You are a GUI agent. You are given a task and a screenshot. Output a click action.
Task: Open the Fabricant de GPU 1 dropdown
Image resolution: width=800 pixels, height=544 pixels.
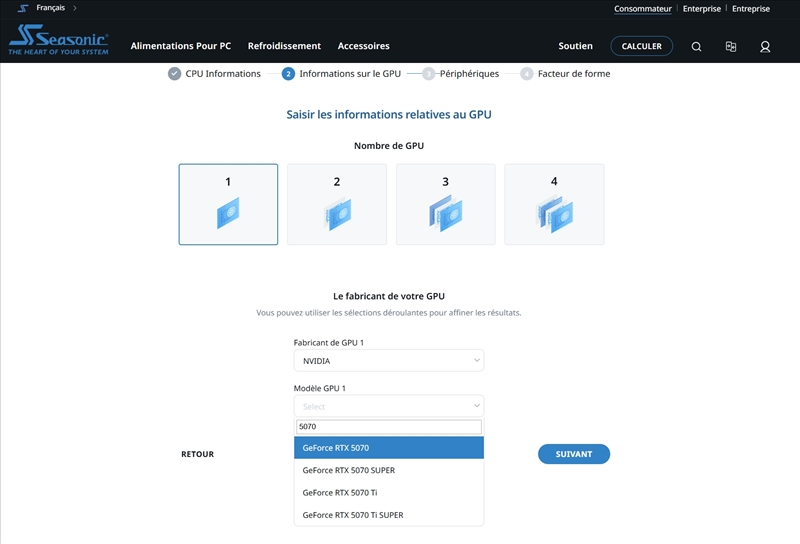pos(388,360)
